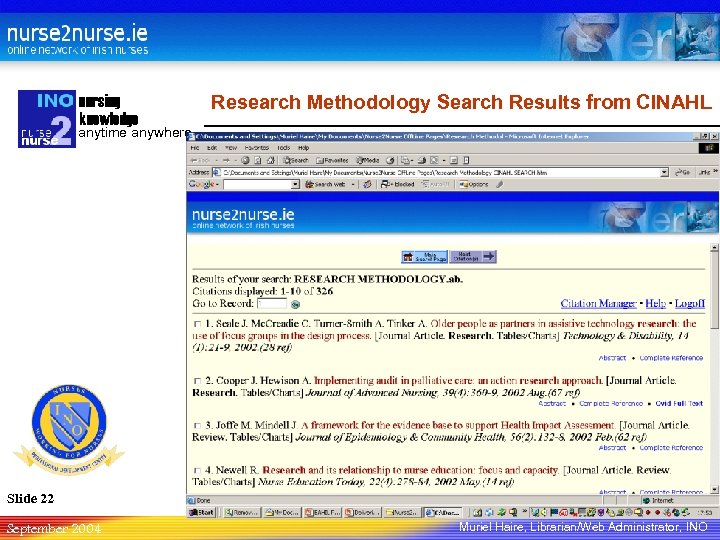Click the Stop loading icon
Image resolution: width=720 pixels, height=540 pixels.
(245, 160)
